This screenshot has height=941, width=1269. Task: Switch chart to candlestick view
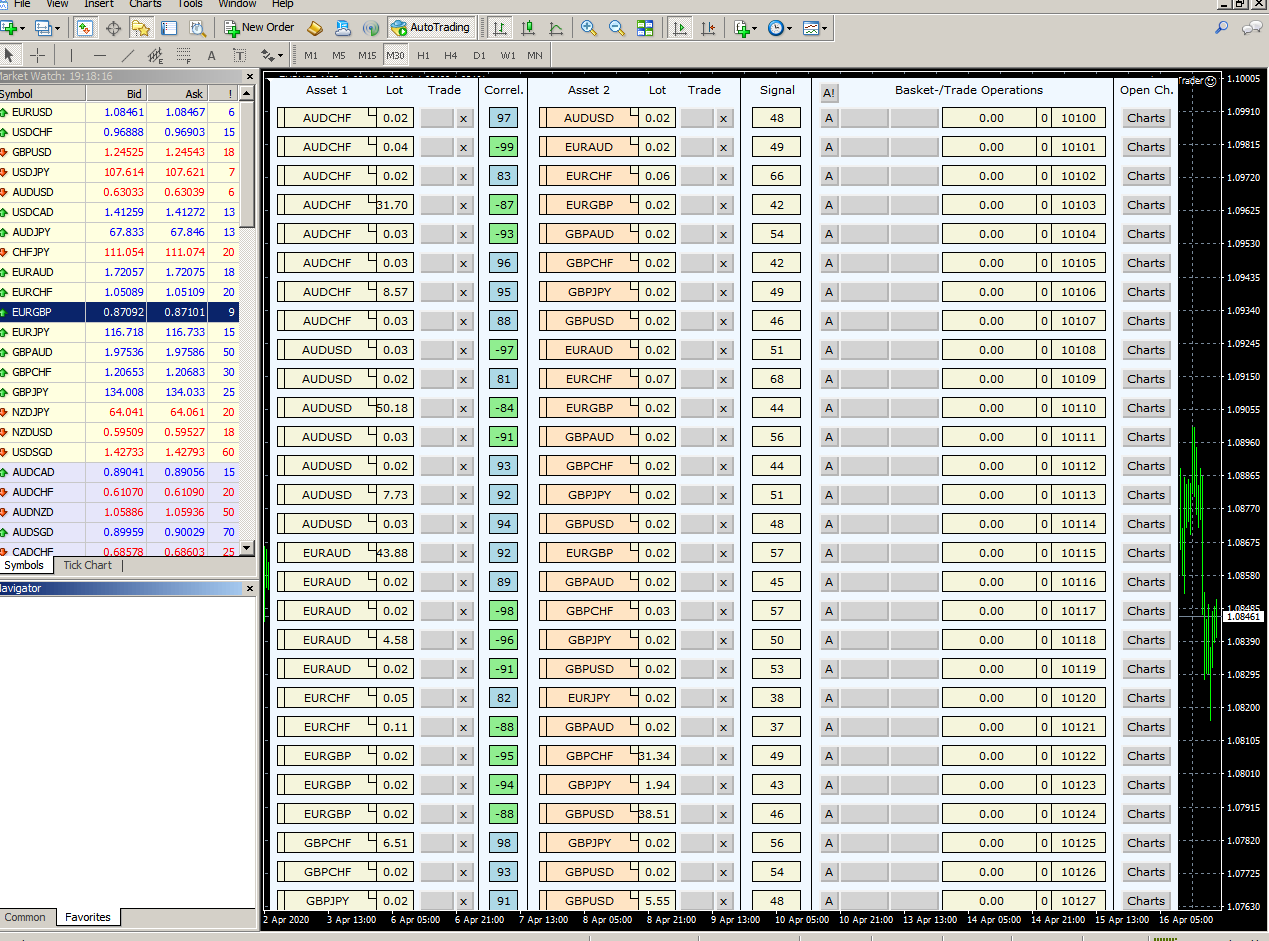click(x=527, y=28)
